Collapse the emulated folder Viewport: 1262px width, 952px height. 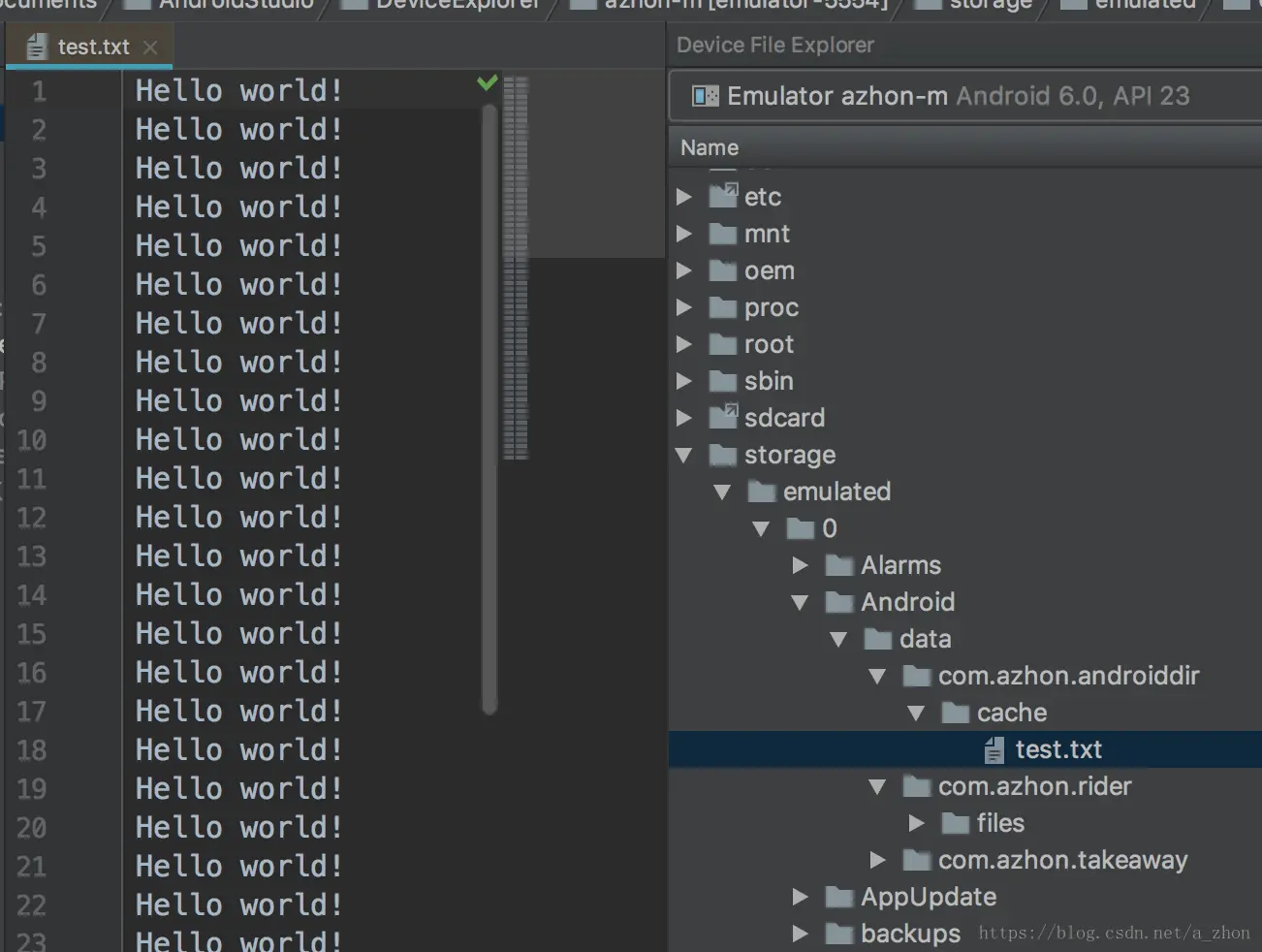722,492
